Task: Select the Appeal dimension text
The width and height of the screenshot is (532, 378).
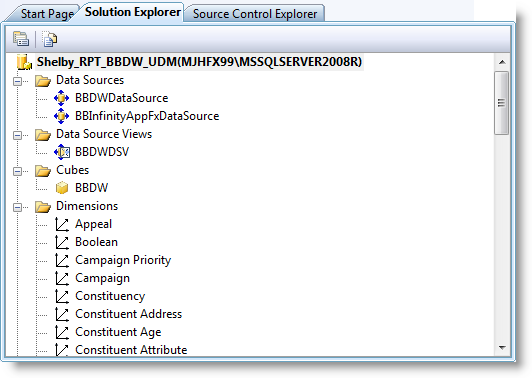Action: coord(93,224)
